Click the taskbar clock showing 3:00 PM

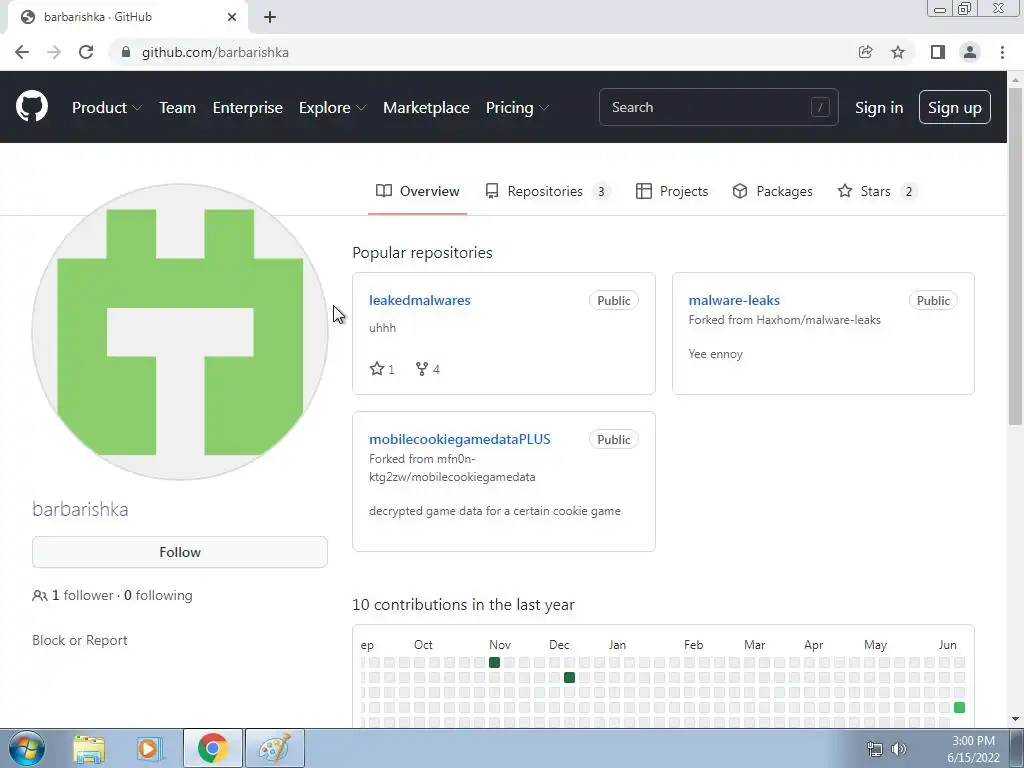(973, 749)
